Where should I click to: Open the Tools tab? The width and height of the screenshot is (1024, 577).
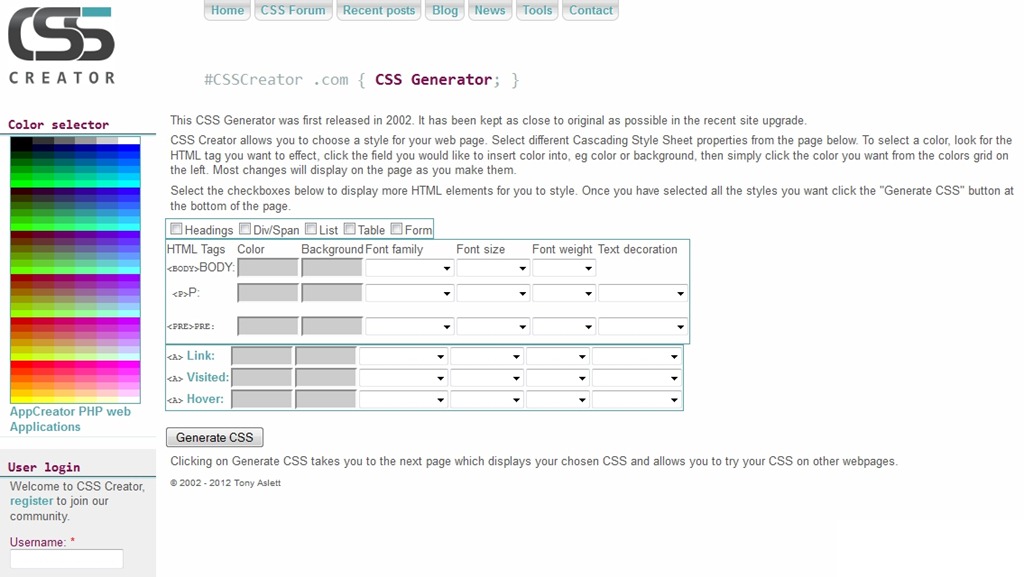coord(537,10)
